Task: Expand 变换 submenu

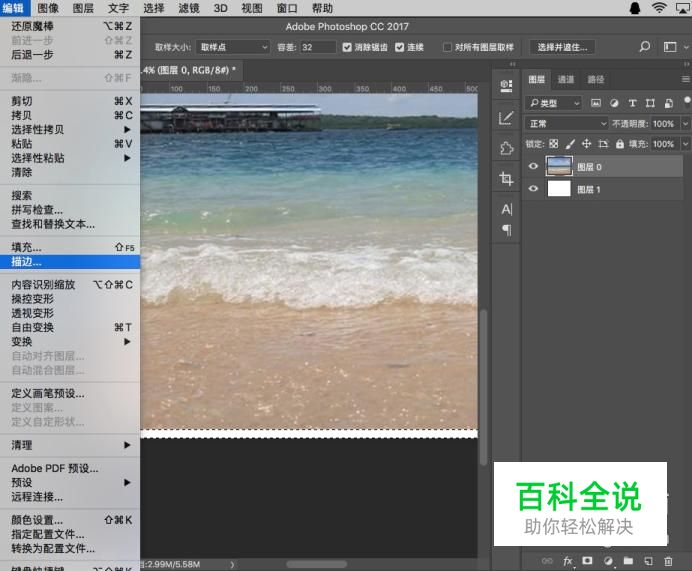Action: pos(71,342)
